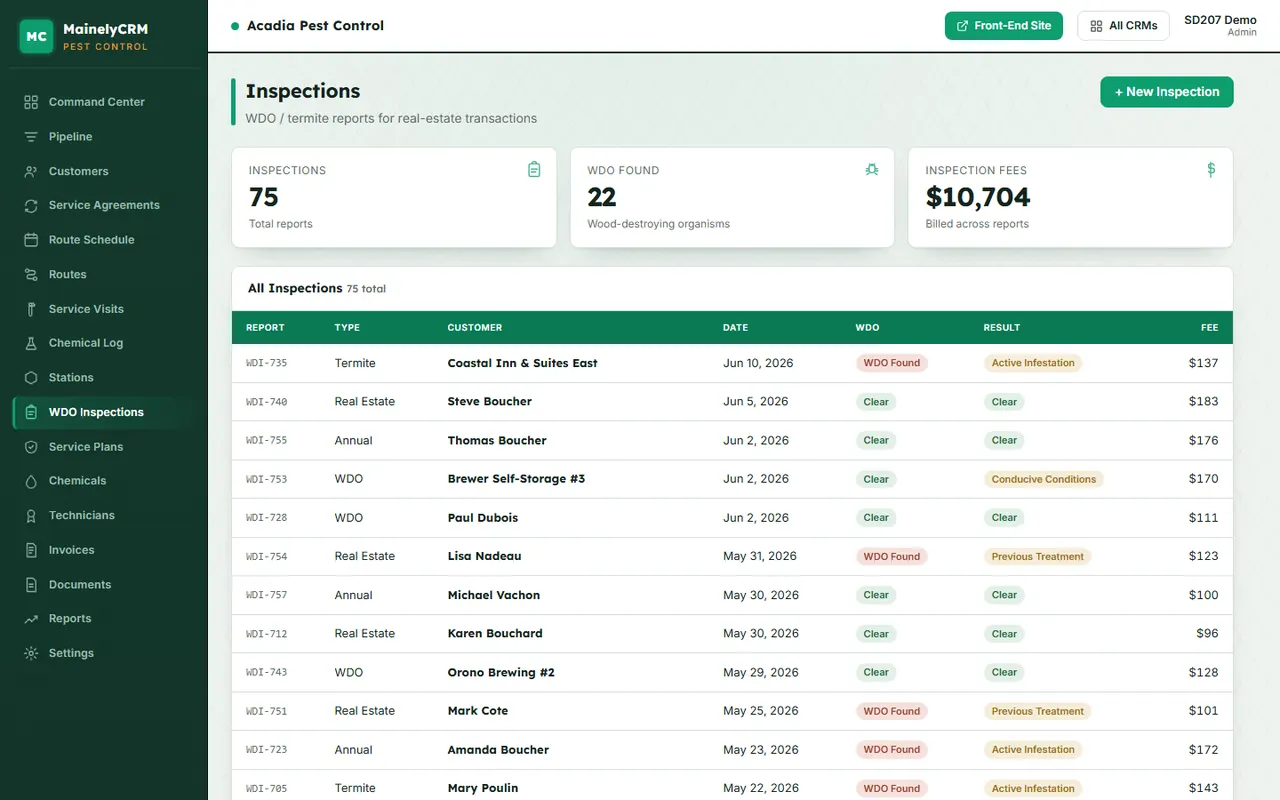Screen dimensions: 1280x800
Task: Click the Route Schedule calendar icon
Action: pyautogui.click(x=31, y=240)
